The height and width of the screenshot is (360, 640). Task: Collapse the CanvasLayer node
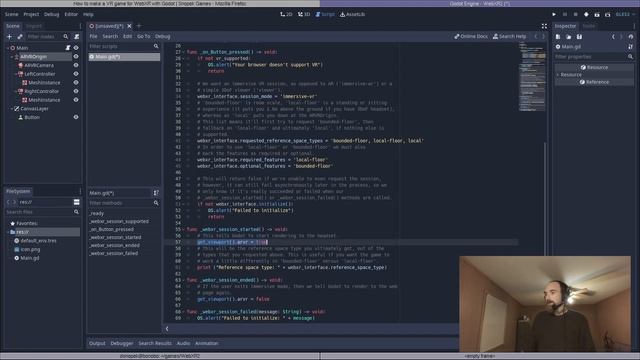coord(12,109)
